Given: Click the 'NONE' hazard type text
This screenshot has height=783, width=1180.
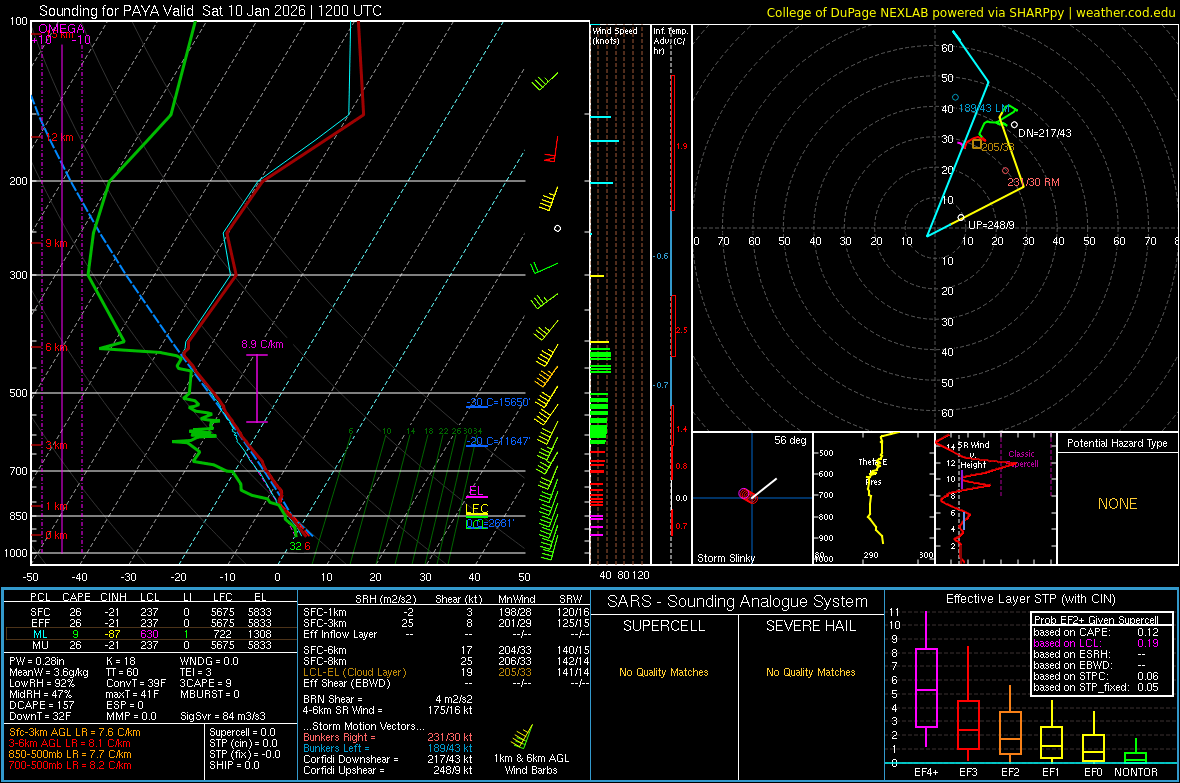Looking at the screenshot, I should [x=1117, y=504].
